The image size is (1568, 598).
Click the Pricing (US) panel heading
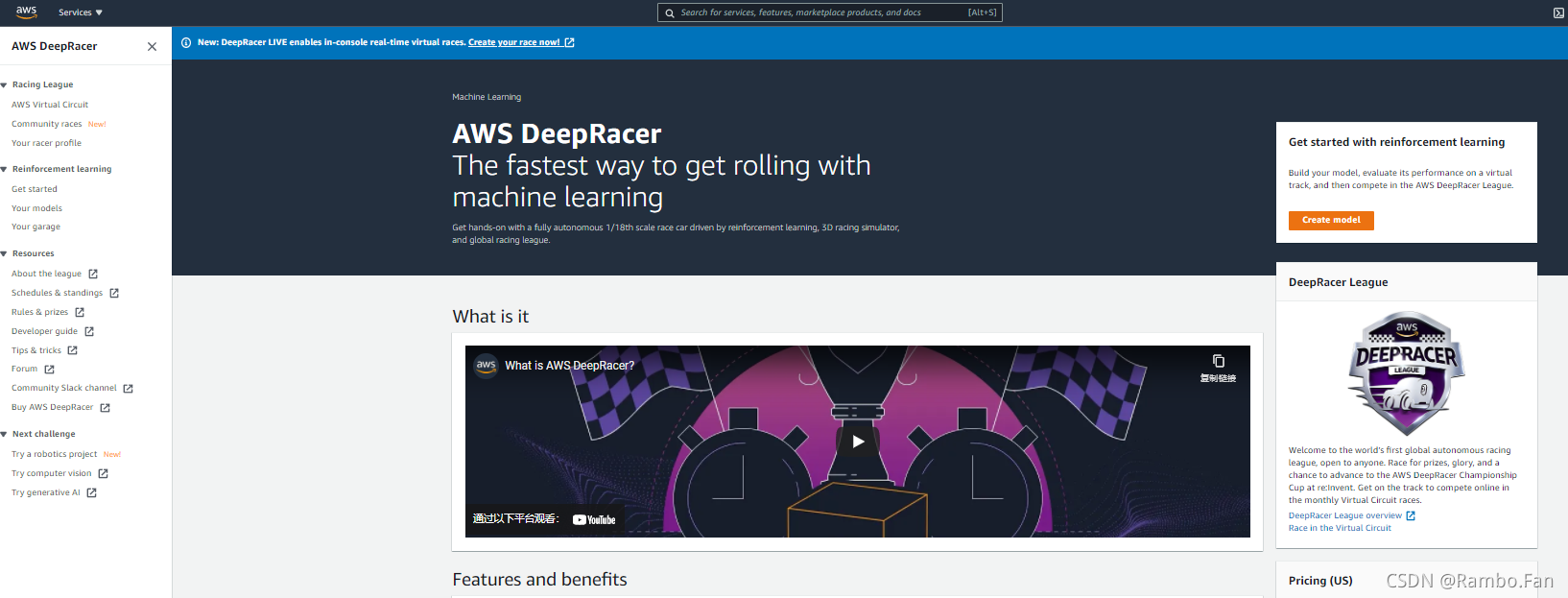click(x=1320, y=581)
